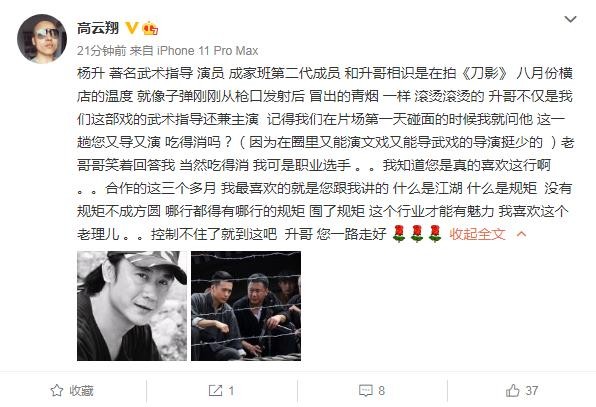Click the 21分钟前 timestamp link
Screen dimensions: 596x407
coord(101,51)
